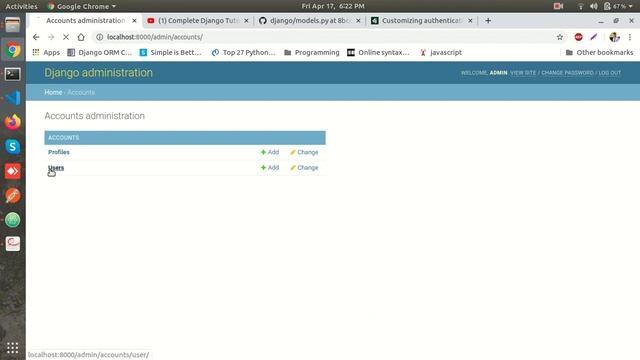640x360 pixels.
Task: Open the Top 27 Python bookmark
Action: click(x=243, y=52)
